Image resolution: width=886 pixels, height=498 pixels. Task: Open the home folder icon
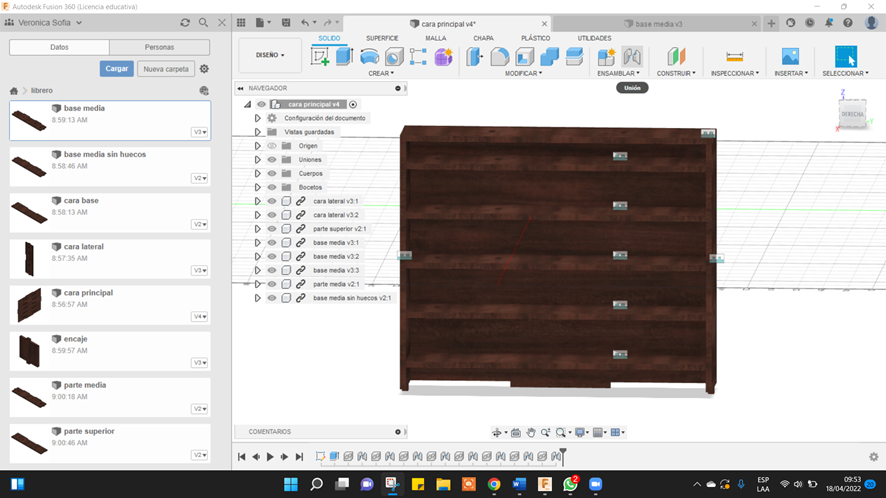click(14, 90)
